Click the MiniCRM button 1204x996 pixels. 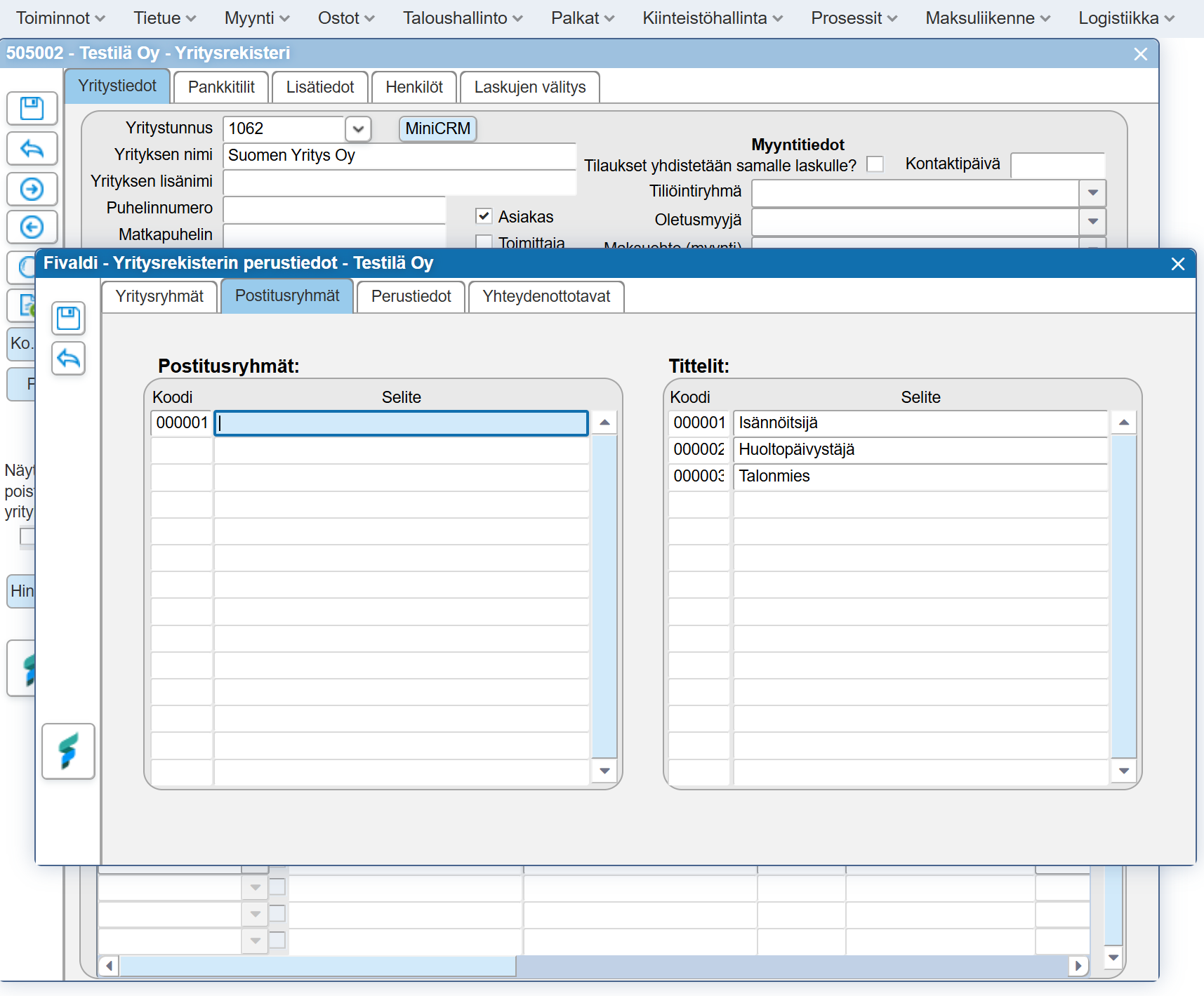pos(437,128)
